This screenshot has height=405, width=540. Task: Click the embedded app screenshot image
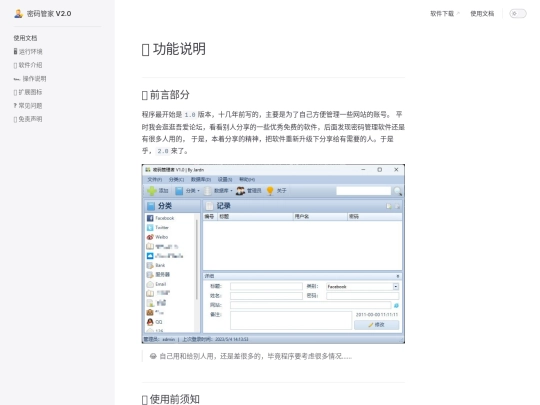click(x=273, y=254)
